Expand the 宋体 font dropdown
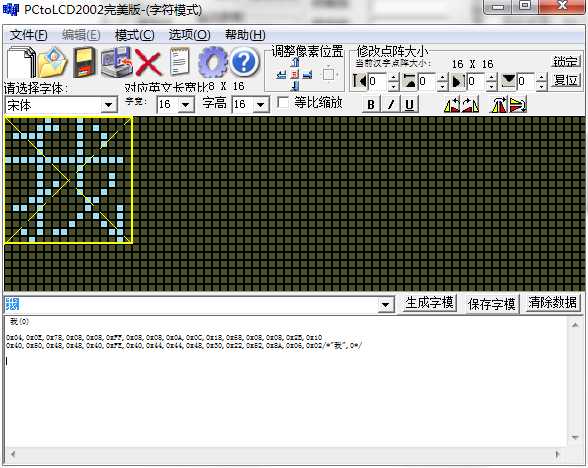Image resolution: width=588 pixels, height=468 pixels. (x=109, y=105)
